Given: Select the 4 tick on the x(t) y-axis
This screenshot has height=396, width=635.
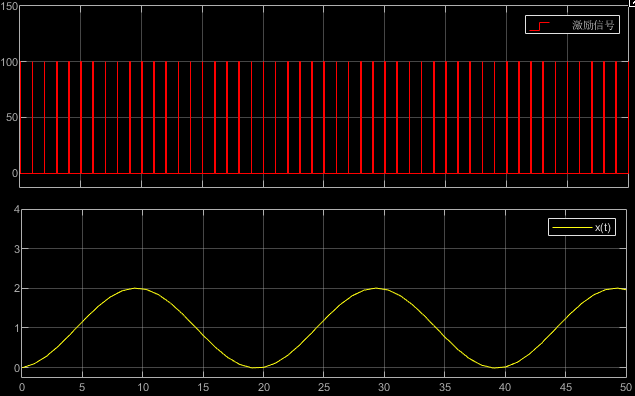Looking at the screenshot, I should point(17,209).
